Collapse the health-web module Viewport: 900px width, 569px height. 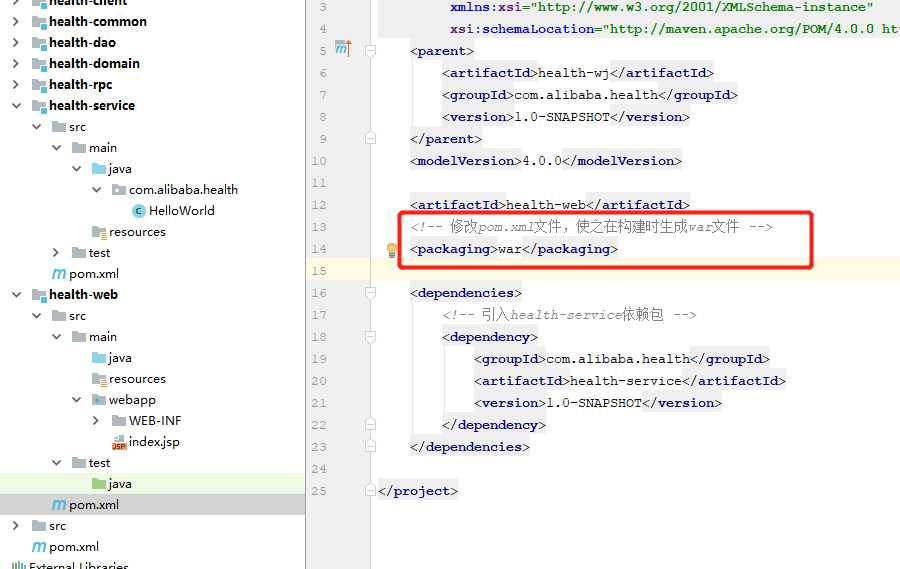tap(16, 295)
